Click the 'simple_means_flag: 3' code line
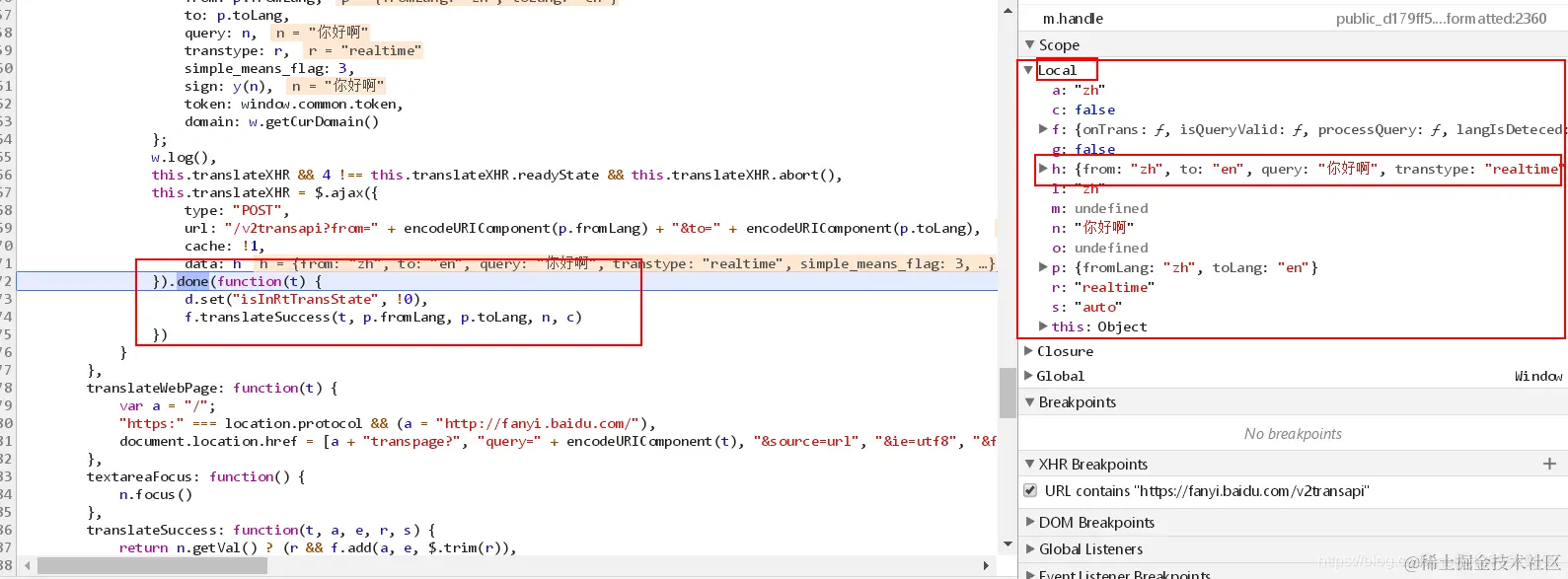 point(268,68)
